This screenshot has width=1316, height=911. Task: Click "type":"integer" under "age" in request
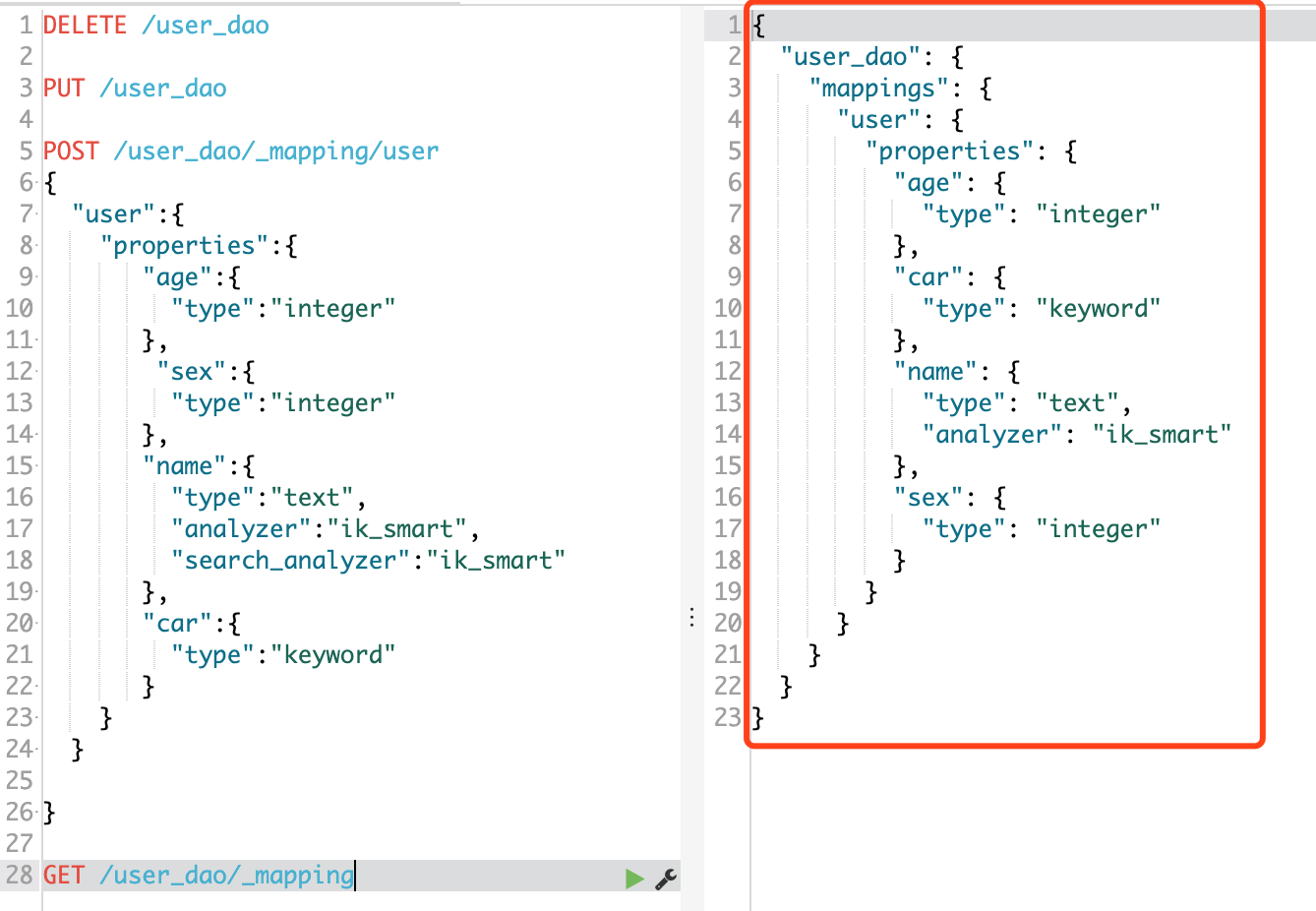[283, 309]
